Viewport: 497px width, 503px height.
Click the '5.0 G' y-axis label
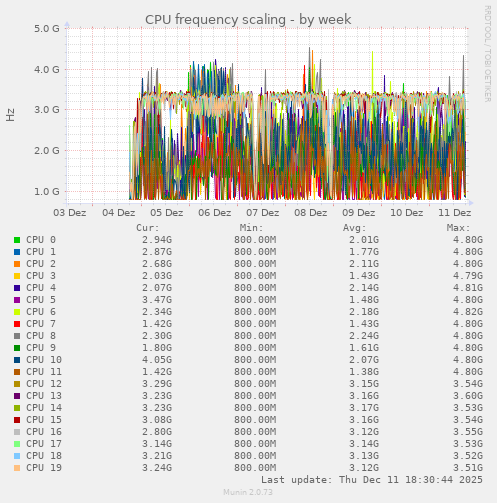coord(47,29)
